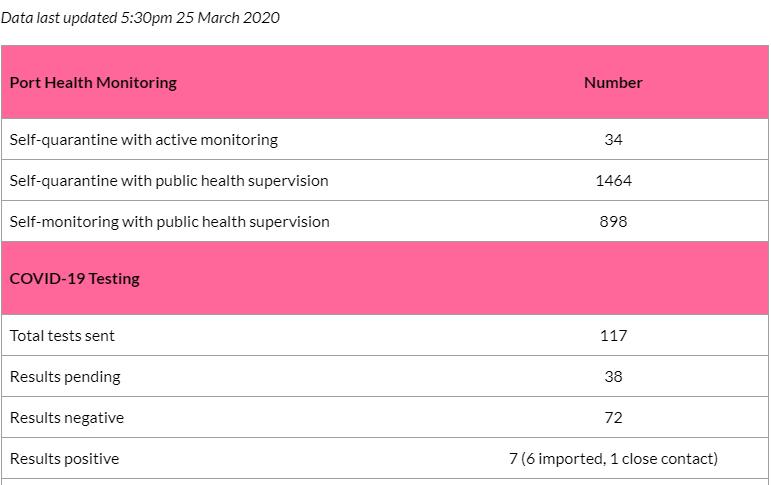Click the value 72
771x485 pixels.
613,417
